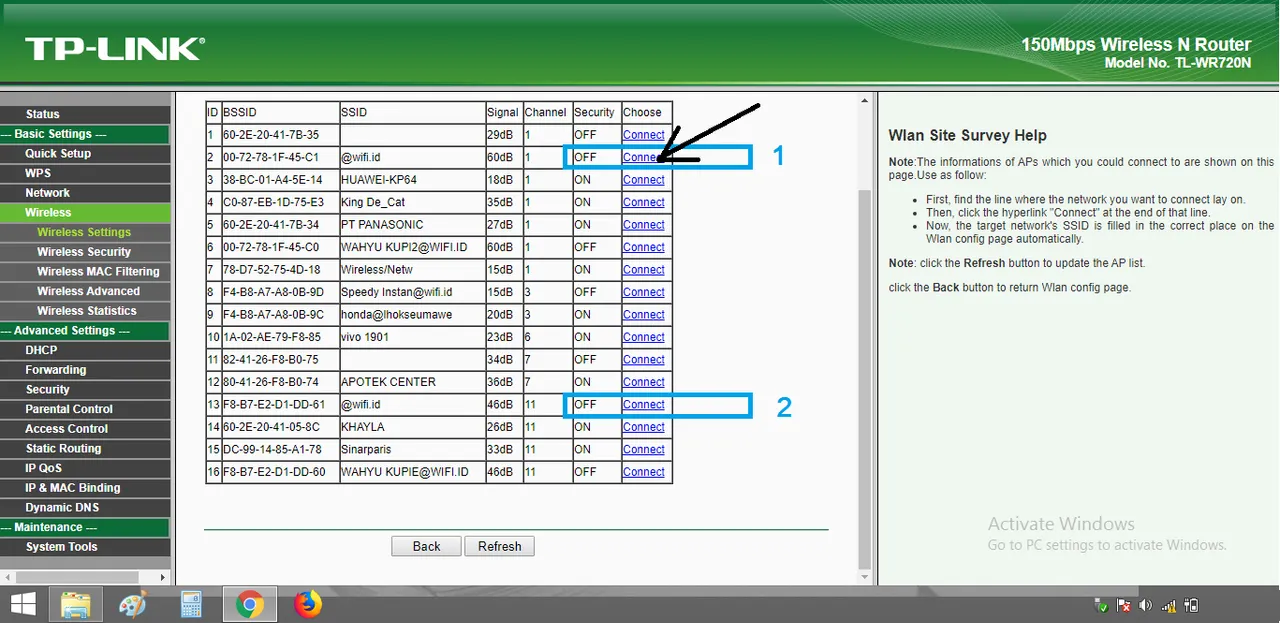Open the IP QoS menu

click(43, 468)
